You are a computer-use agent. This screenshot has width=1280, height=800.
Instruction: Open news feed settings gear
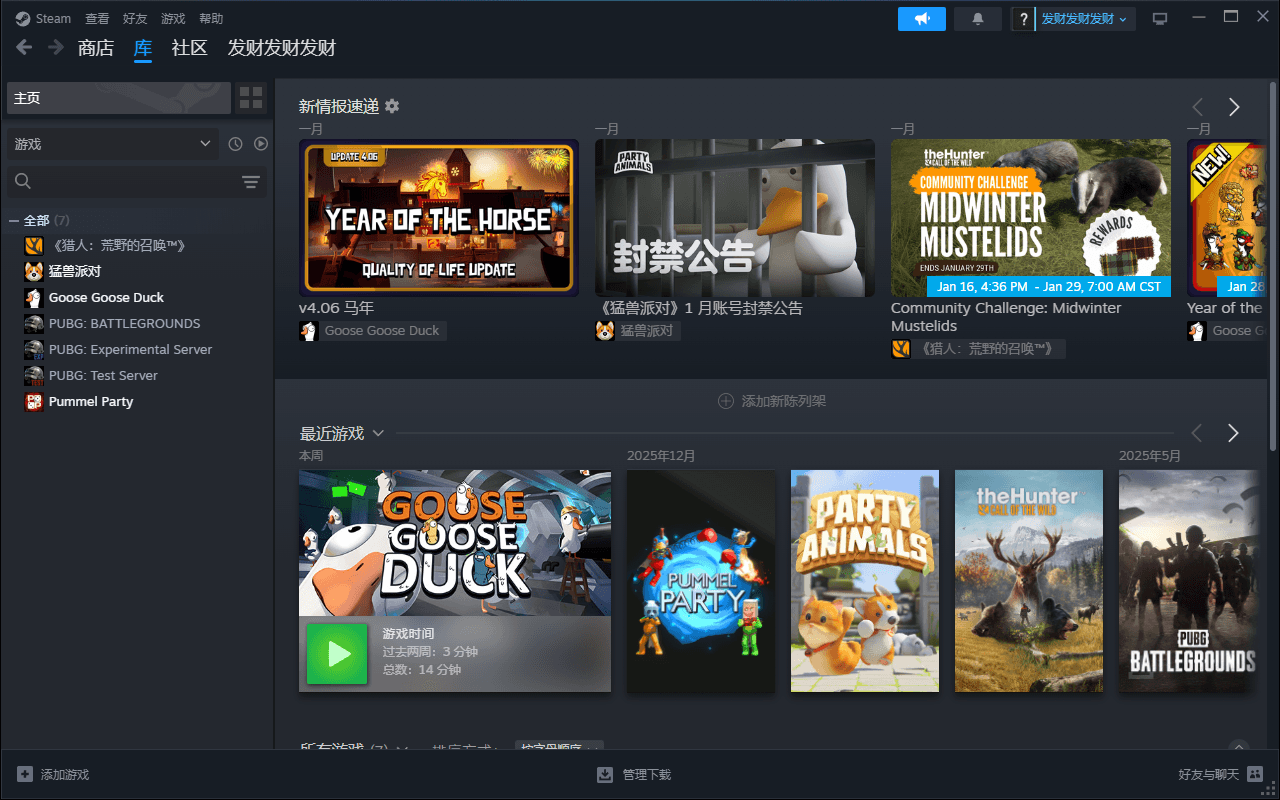[x=392, y=106]
